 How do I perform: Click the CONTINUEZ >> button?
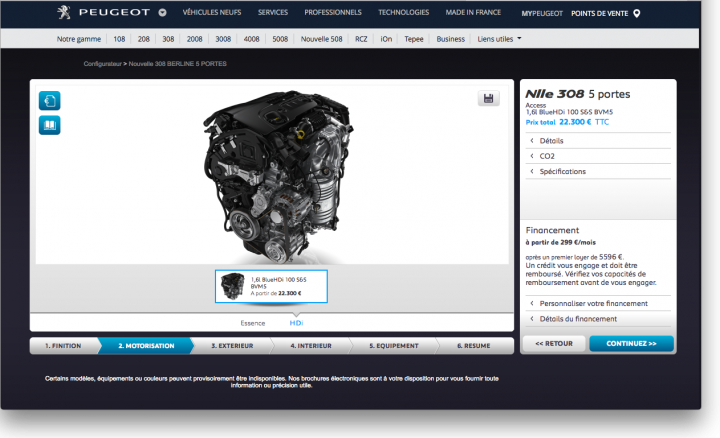tap(631, 343)
